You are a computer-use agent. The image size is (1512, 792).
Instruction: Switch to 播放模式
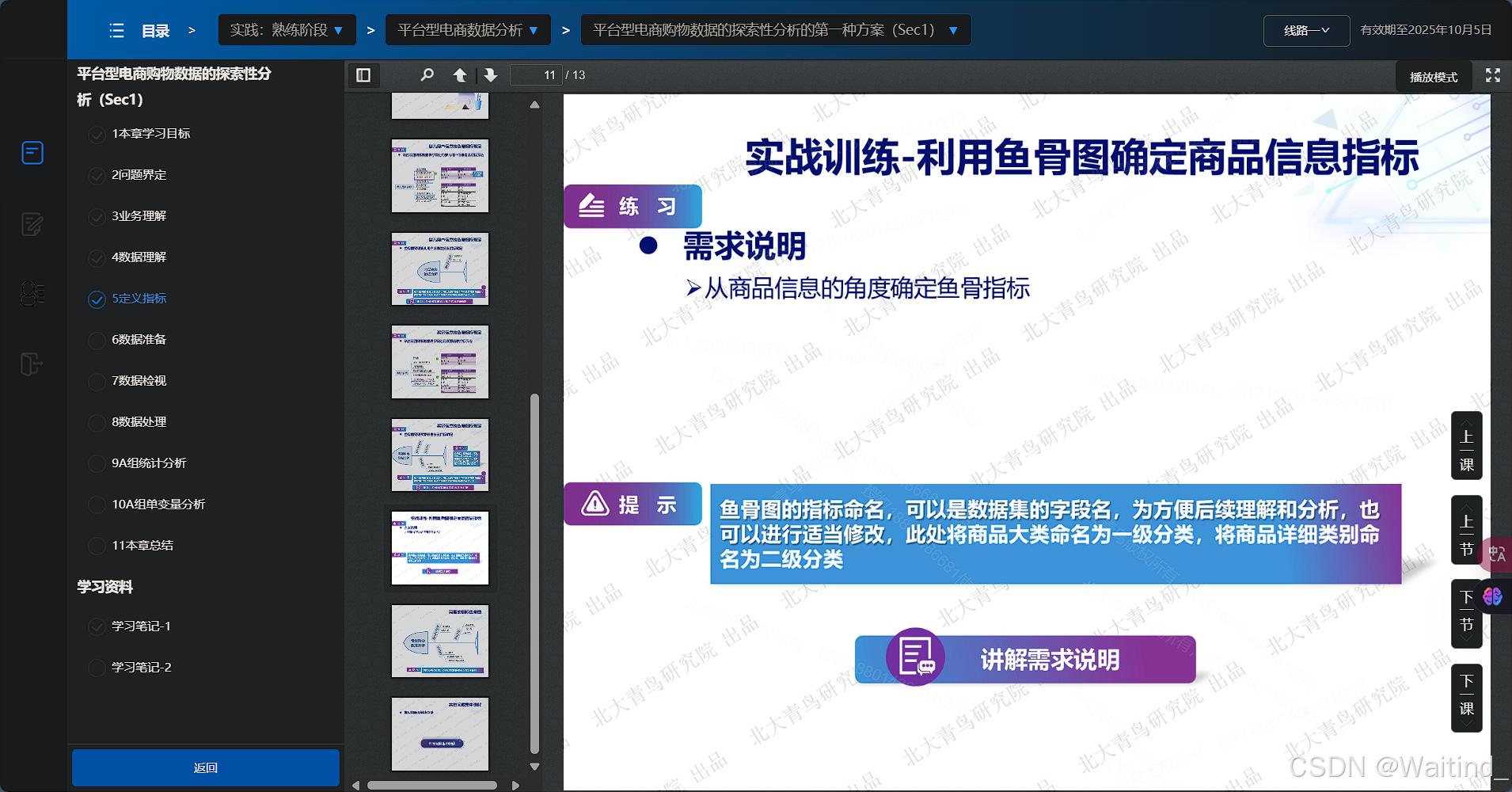[x=1434, y=77]
